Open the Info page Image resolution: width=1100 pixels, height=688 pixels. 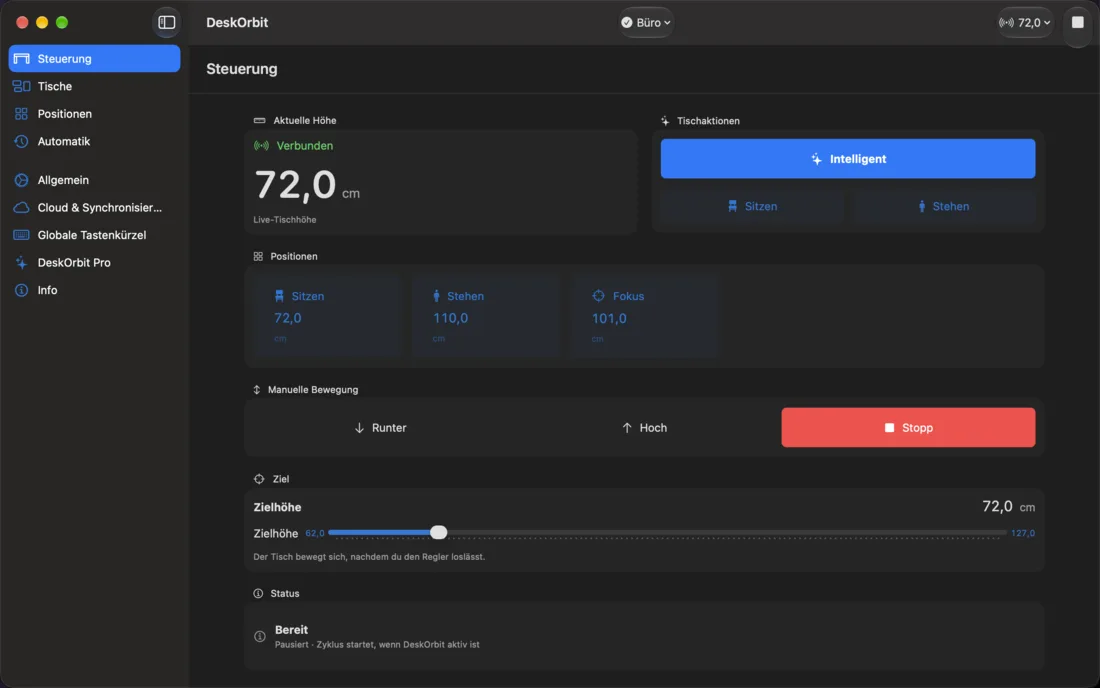(94, 290)
